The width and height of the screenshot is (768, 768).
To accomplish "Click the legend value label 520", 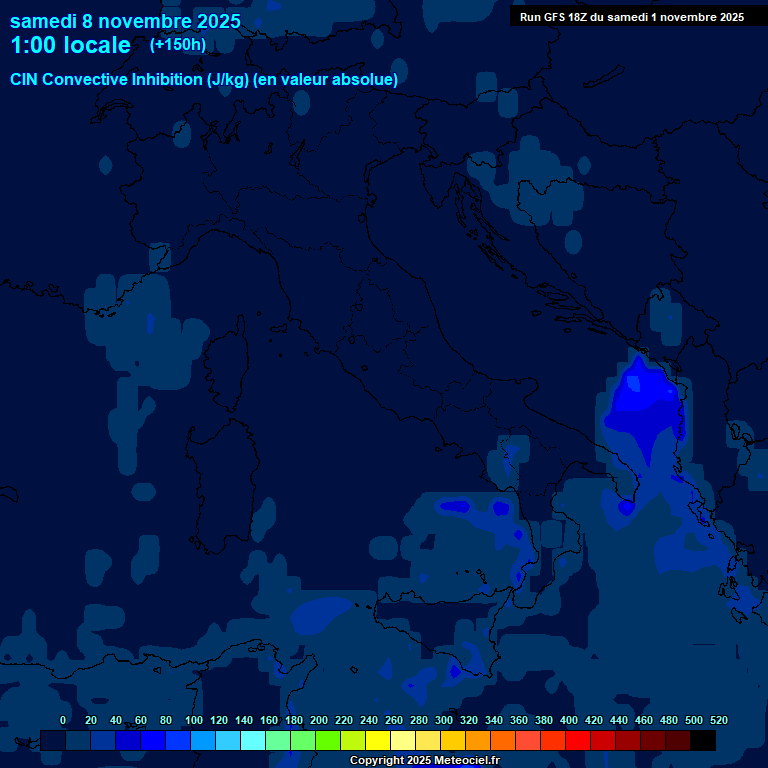I will [718, 720].
